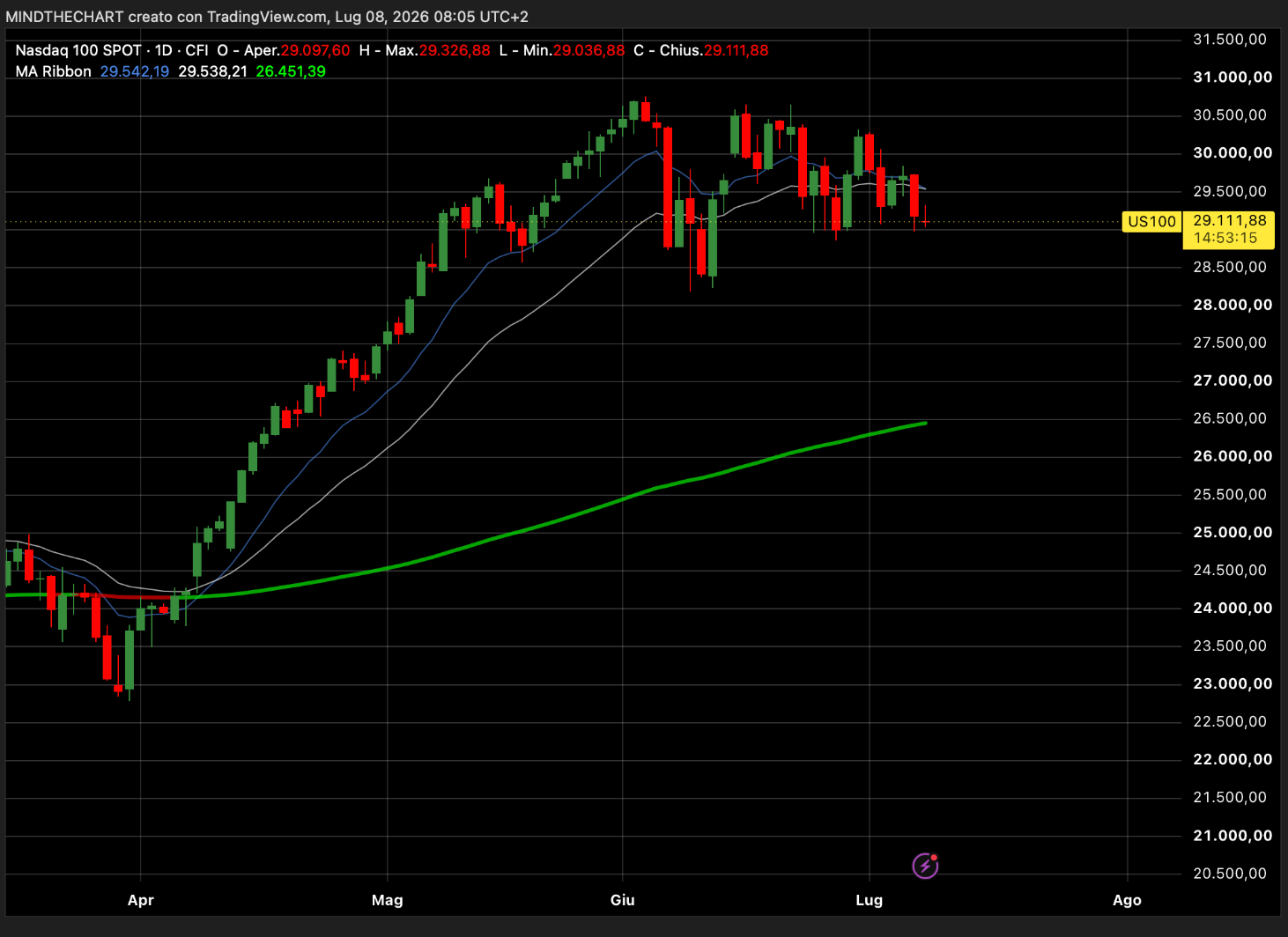Click the Giu label on time axis
Screen dimensions: 1288x937
pos(623,900)
